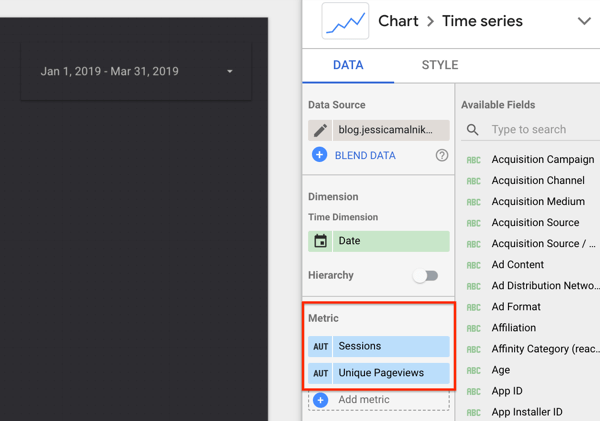Click the BLEND DATA plus icon
Screen dimensions: 600x421
[320, 155]
